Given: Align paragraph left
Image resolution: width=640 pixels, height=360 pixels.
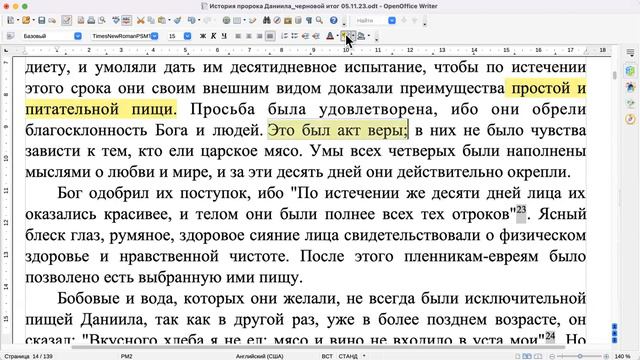Looking at the screenshot, I should (x=238, y=36).
